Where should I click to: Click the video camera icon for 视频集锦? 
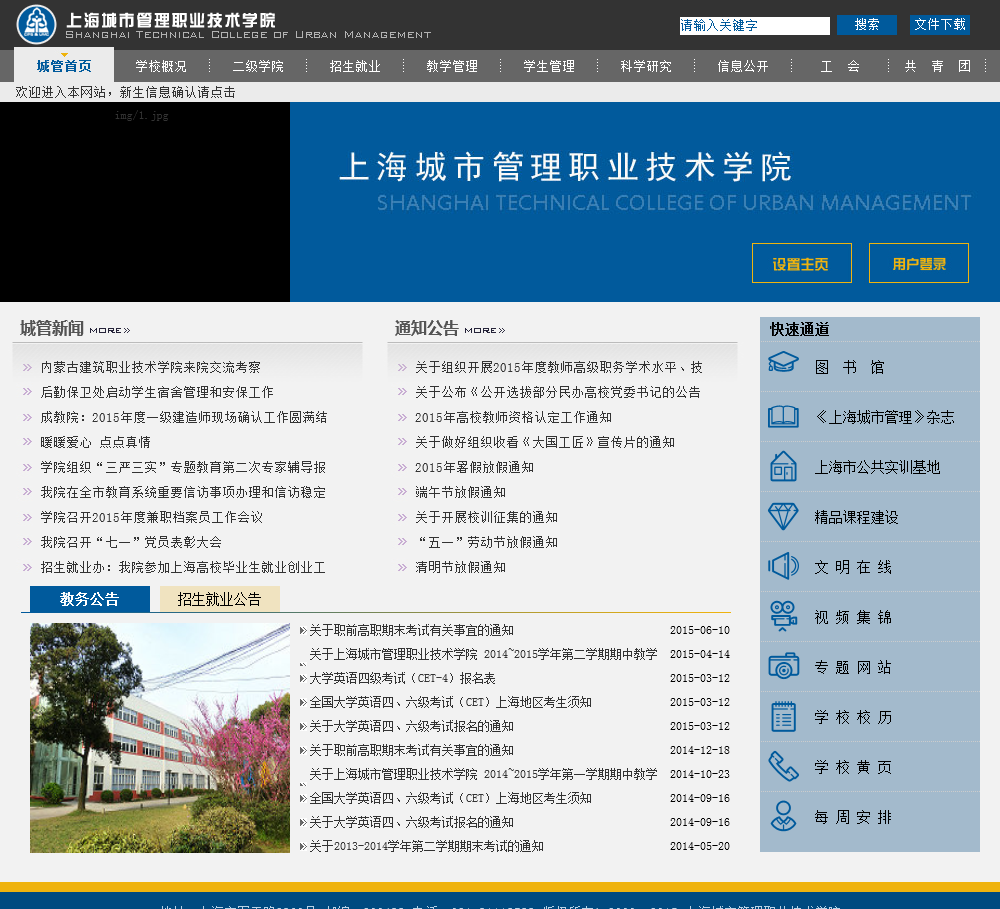click(x=783, y=616)
